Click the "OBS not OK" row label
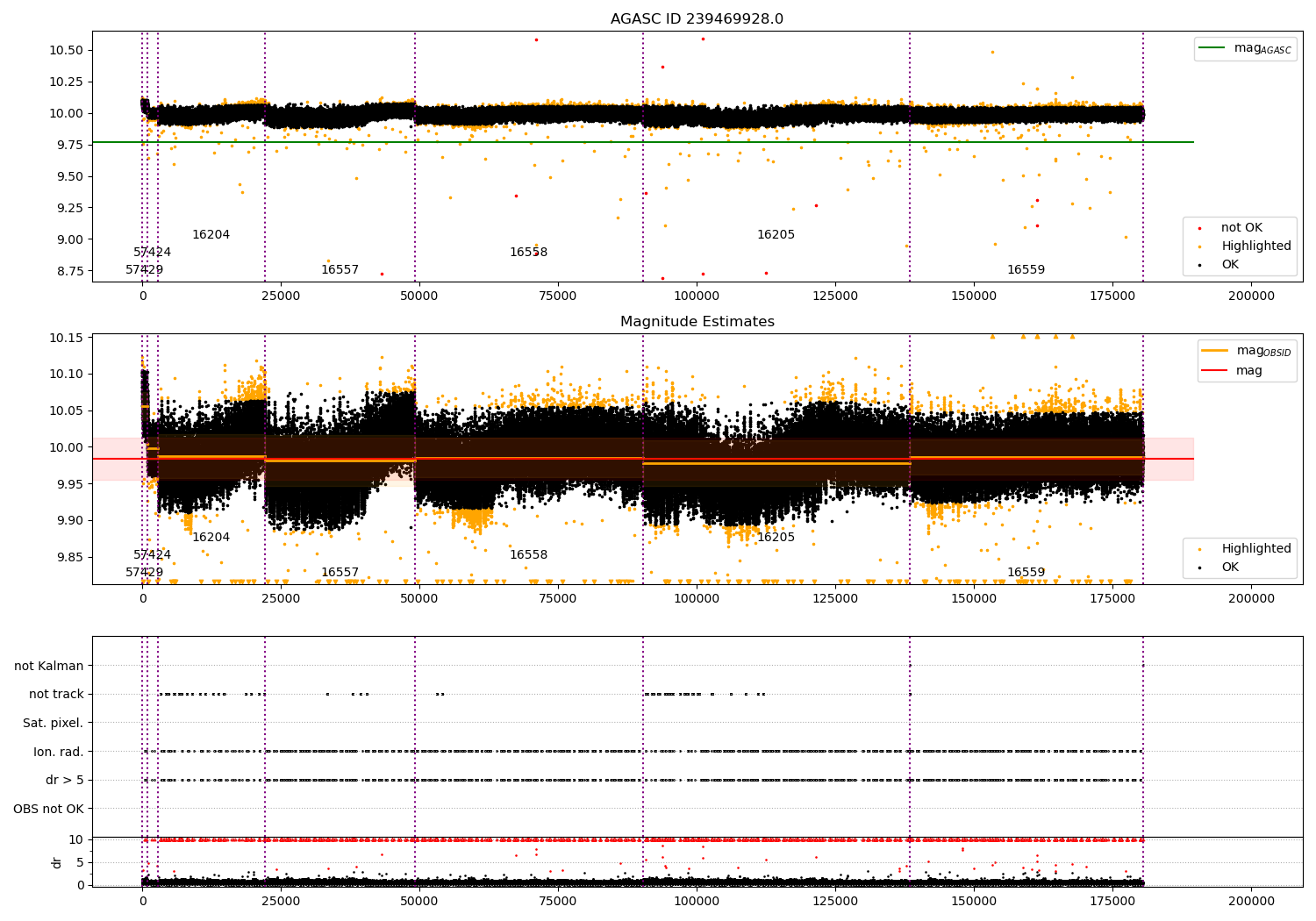The height and width of the screenshot is (921, 1316). click(x=48, y=809)
